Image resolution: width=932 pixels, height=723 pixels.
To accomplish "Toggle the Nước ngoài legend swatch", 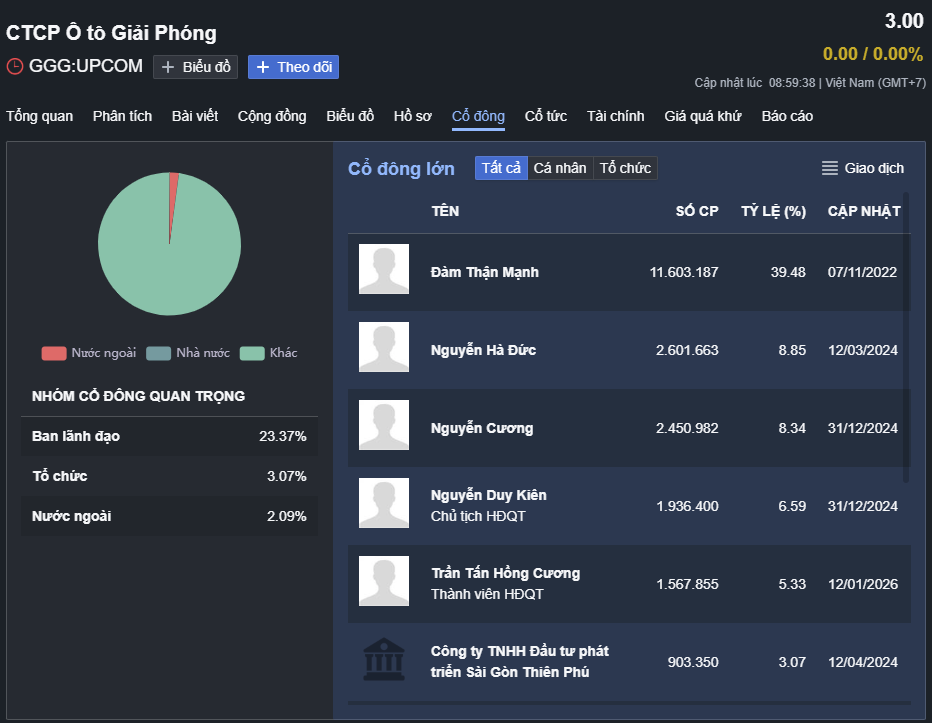I will 54,353.
